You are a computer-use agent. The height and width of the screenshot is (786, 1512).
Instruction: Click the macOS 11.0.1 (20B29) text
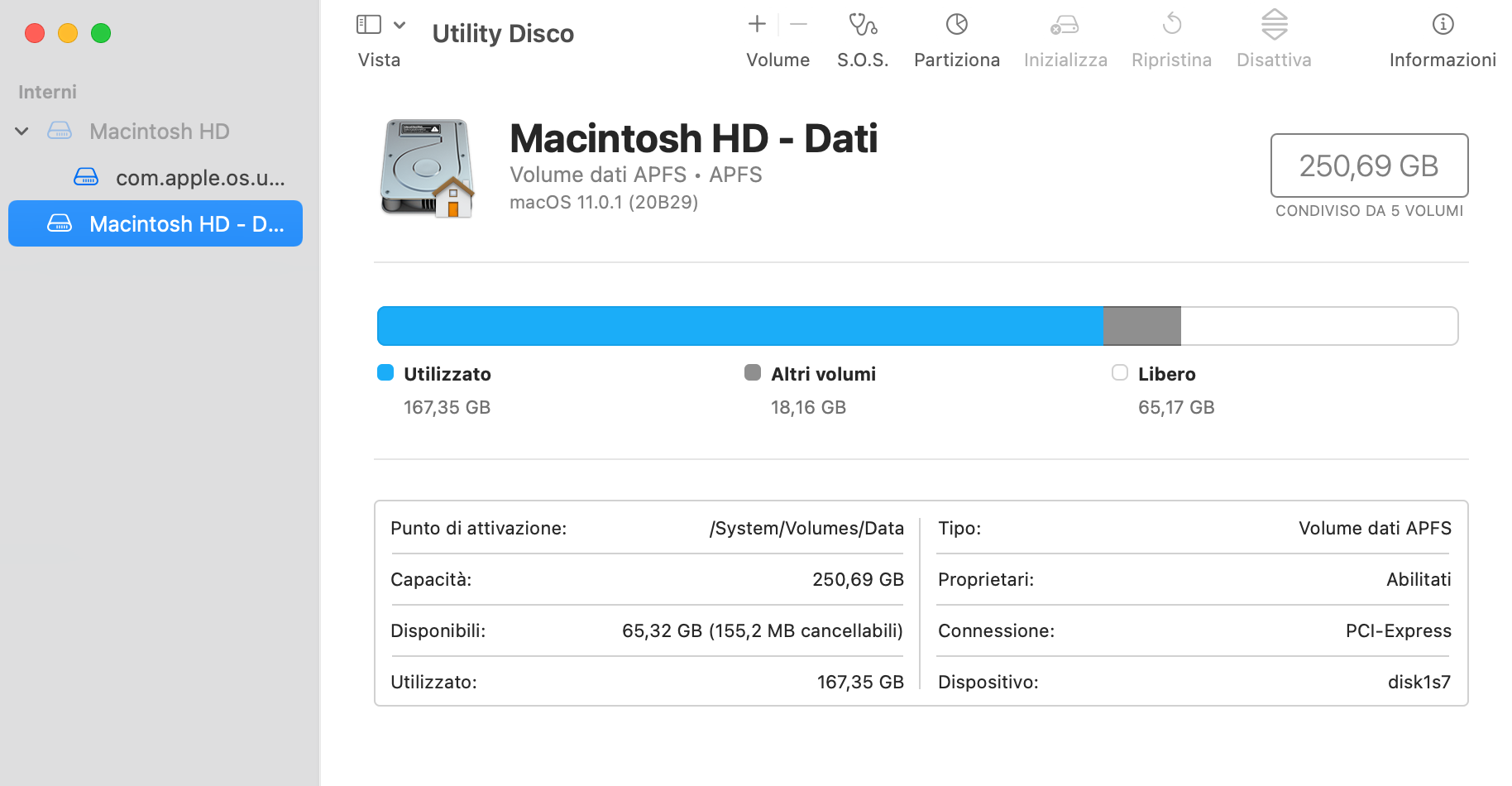pos(604,202)
